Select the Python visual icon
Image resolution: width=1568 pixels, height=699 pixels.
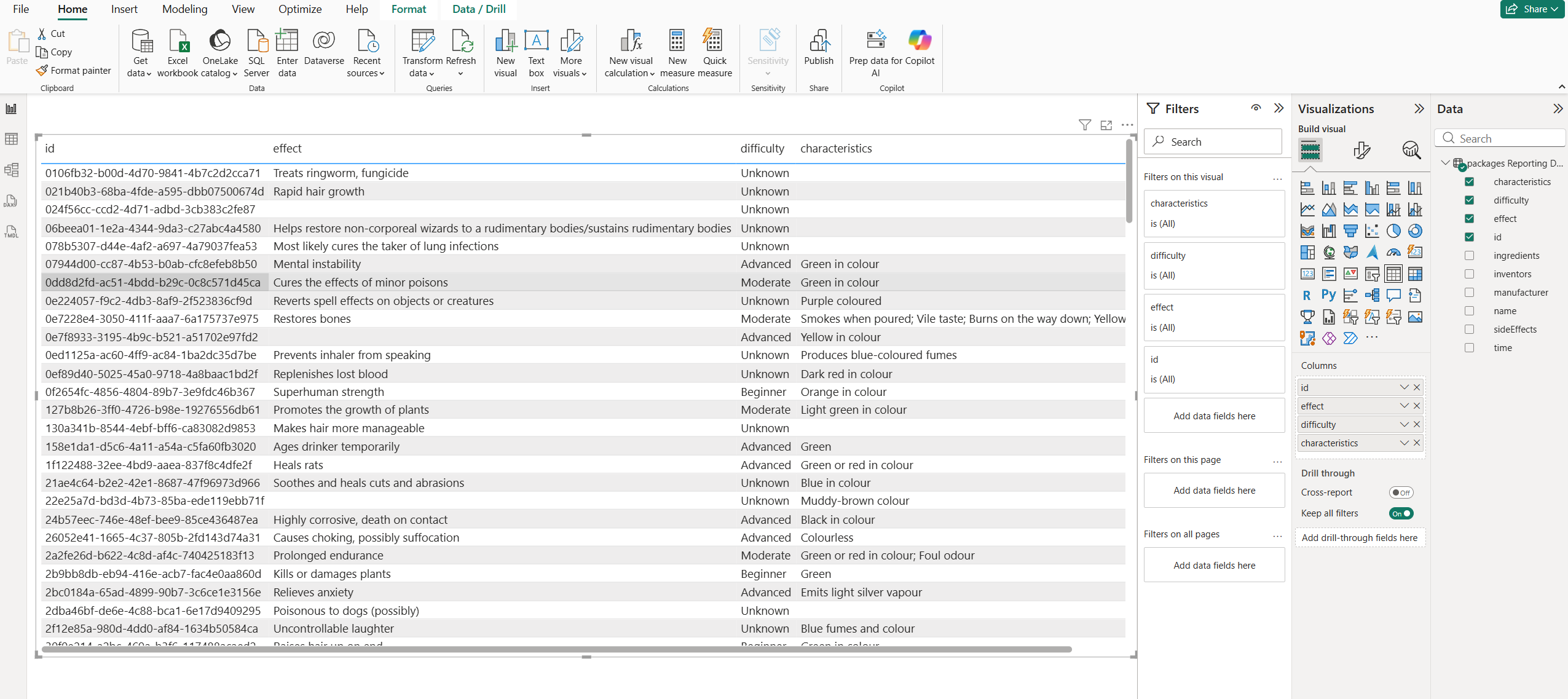[x=1328, y=295]
